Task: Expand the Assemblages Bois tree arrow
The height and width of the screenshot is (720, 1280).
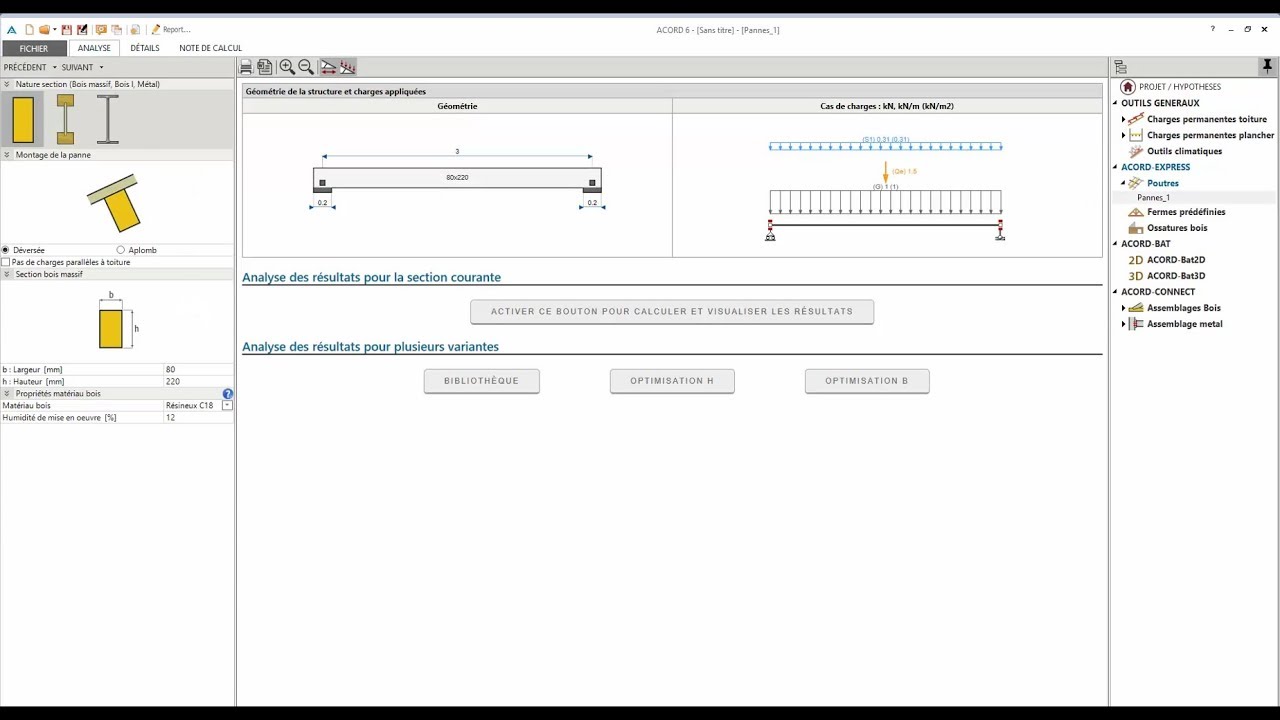Action: pyautogui.click(x=1123, y=308)
